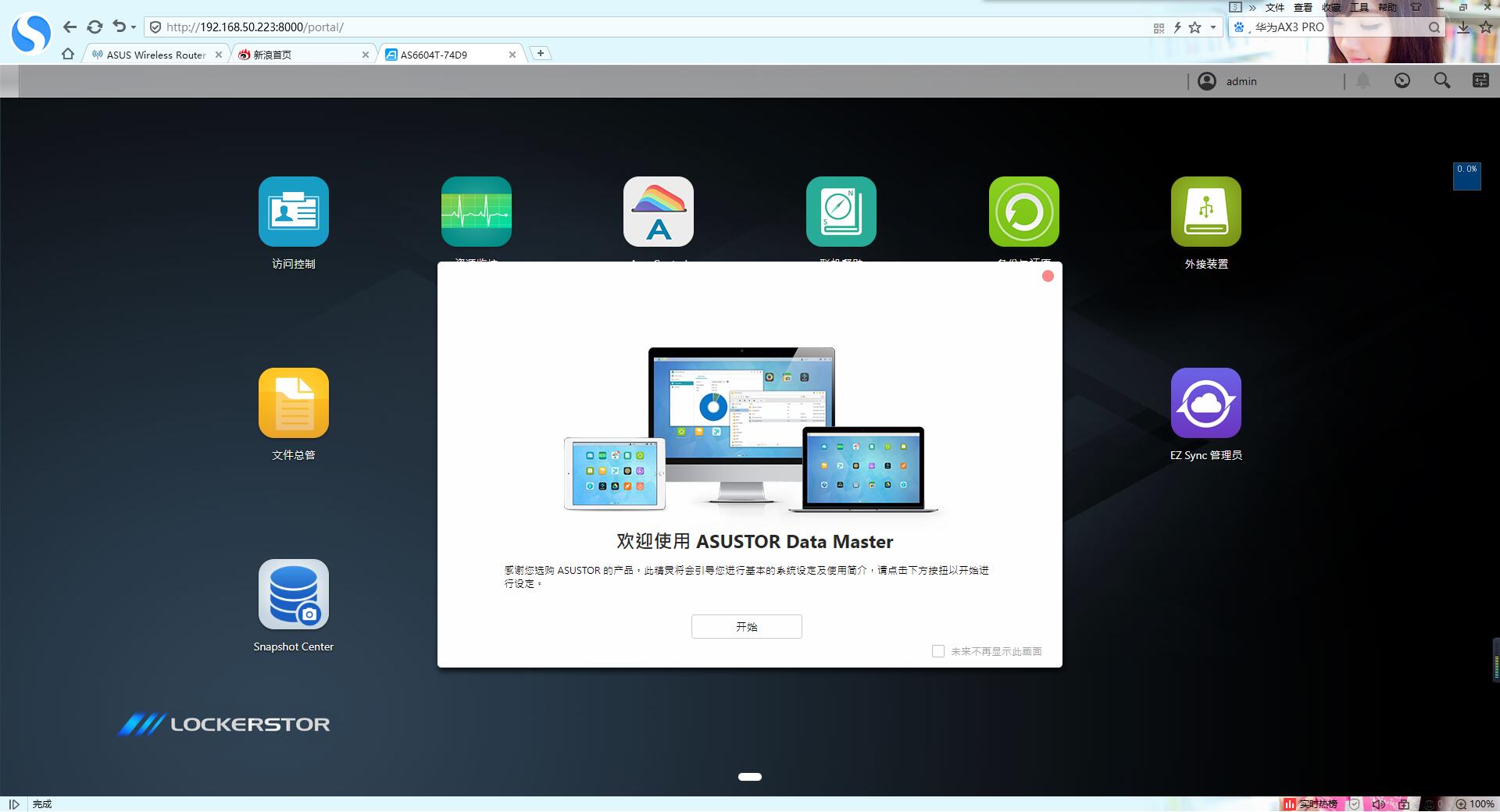Open the 文件 menu
This screenshot has height=812, width=1500.
pos(1275,7)
